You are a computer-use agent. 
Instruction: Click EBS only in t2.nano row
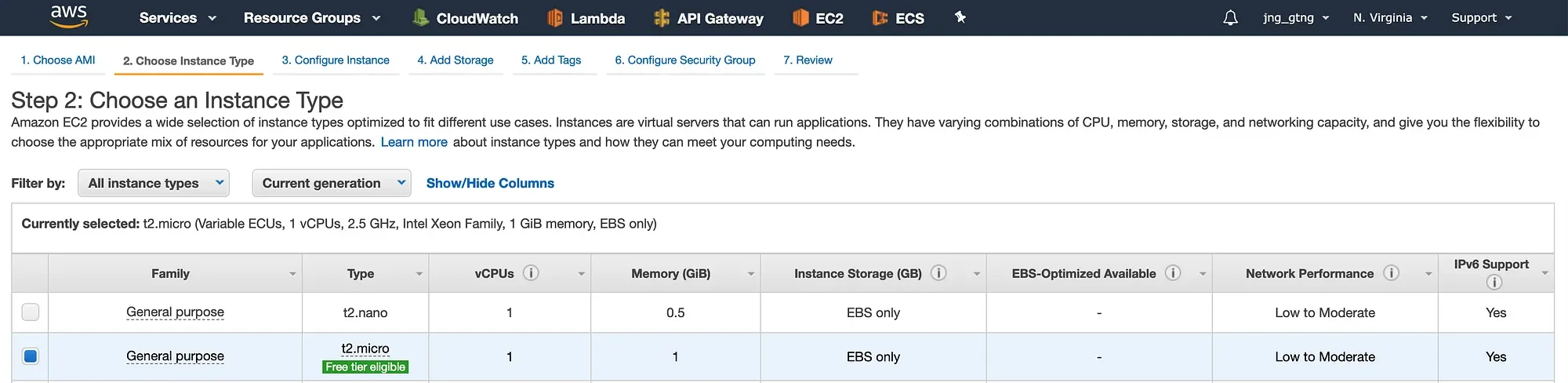tap(873, 312)
